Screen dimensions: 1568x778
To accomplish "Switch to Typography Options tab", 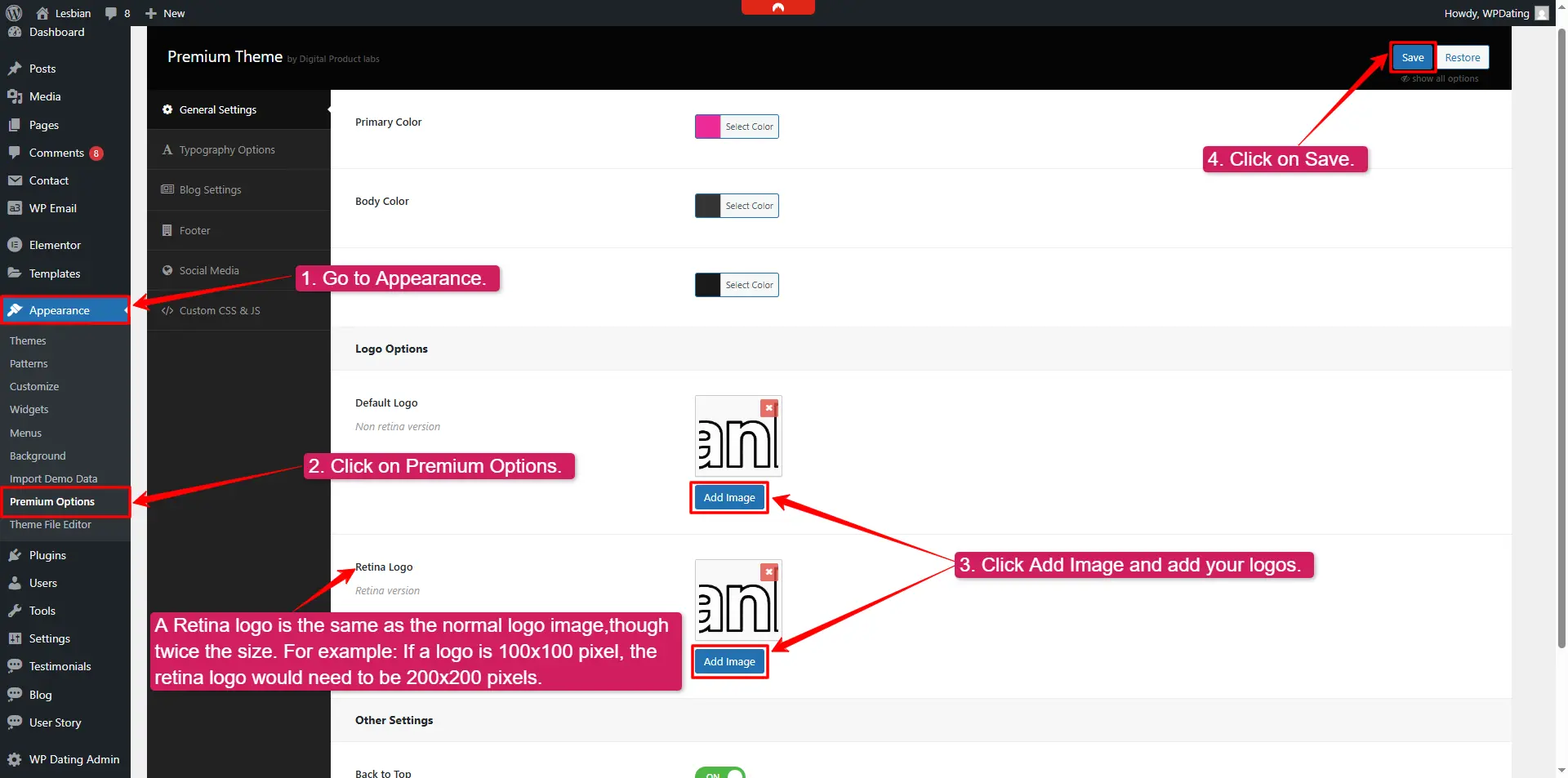I will coord(227,150).
